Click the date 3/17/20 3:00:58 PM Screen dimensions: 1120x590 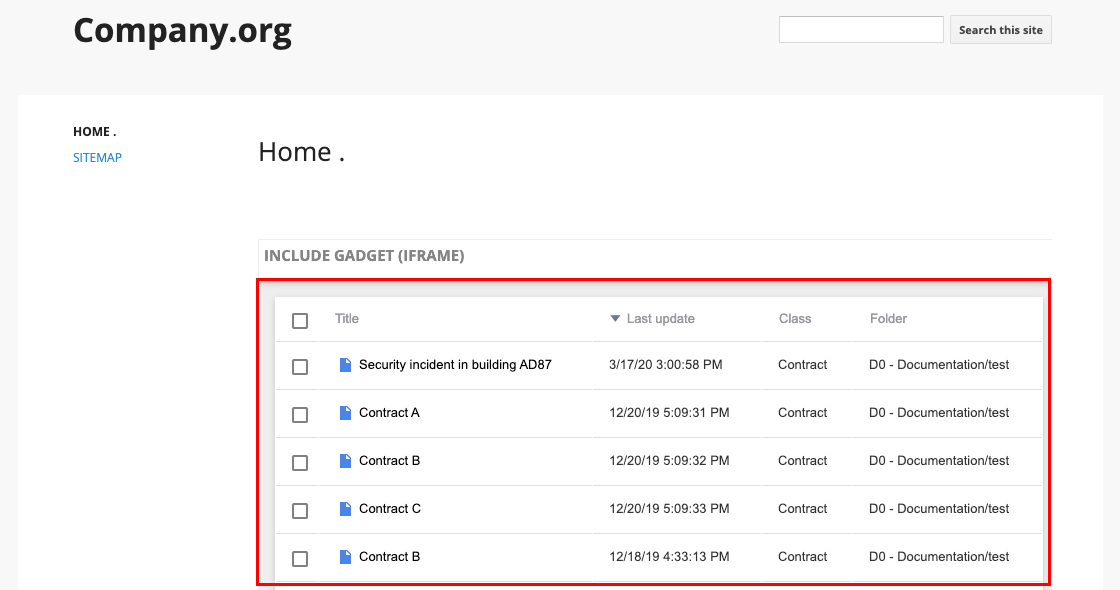(666, 364)
